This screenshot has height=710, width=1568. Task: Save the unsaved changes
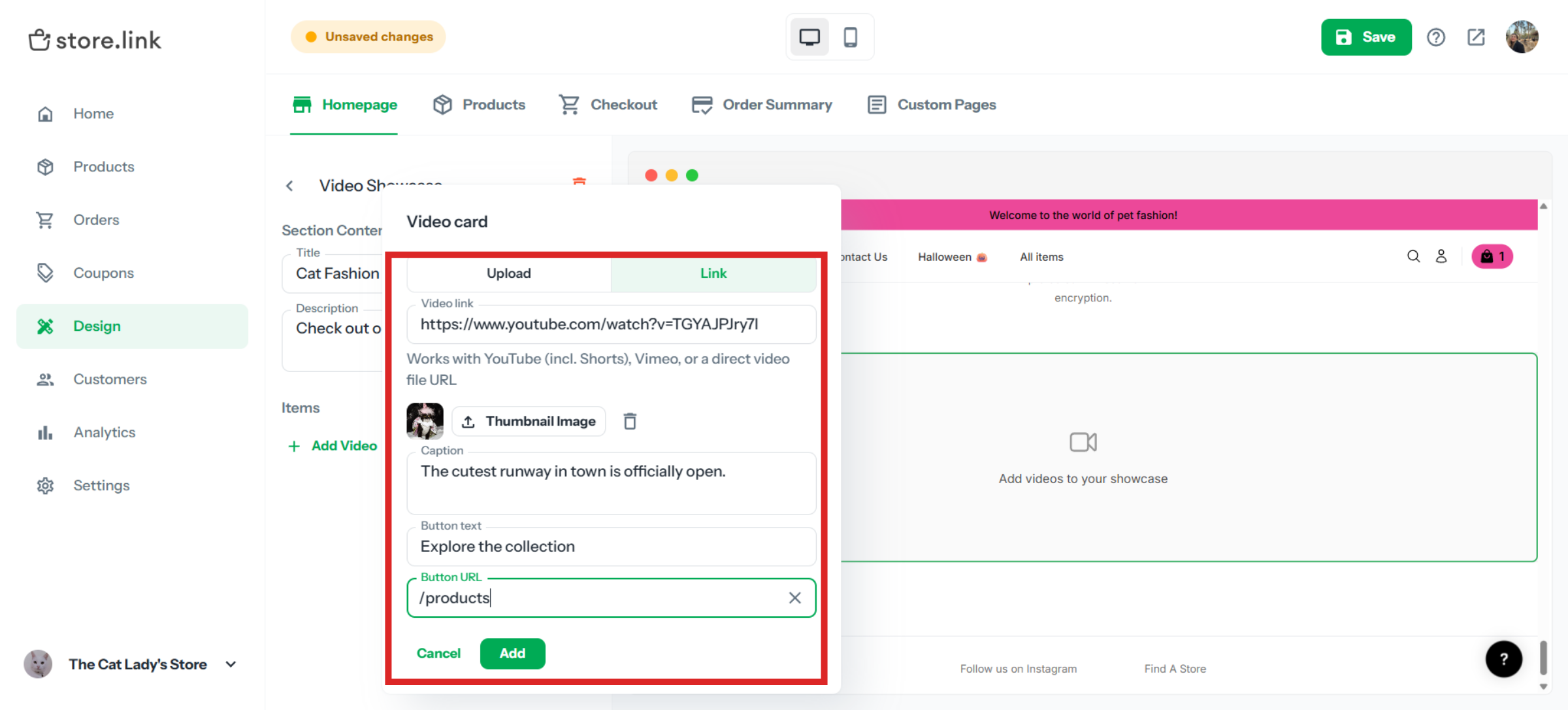[1365, 37]
